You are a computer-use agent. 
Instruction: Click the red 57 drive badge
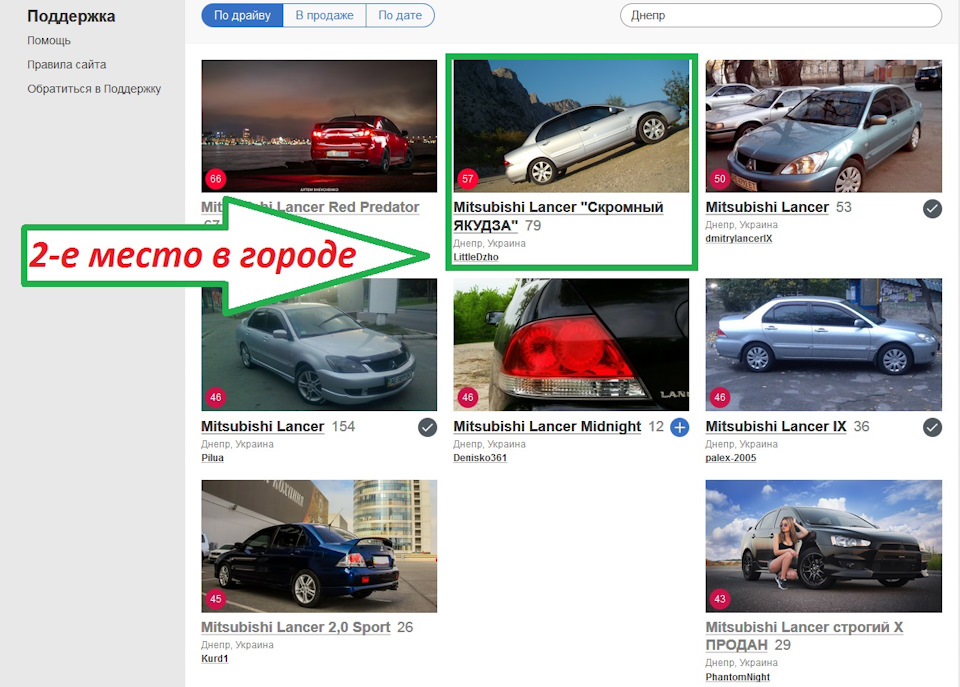coord(468,179)
